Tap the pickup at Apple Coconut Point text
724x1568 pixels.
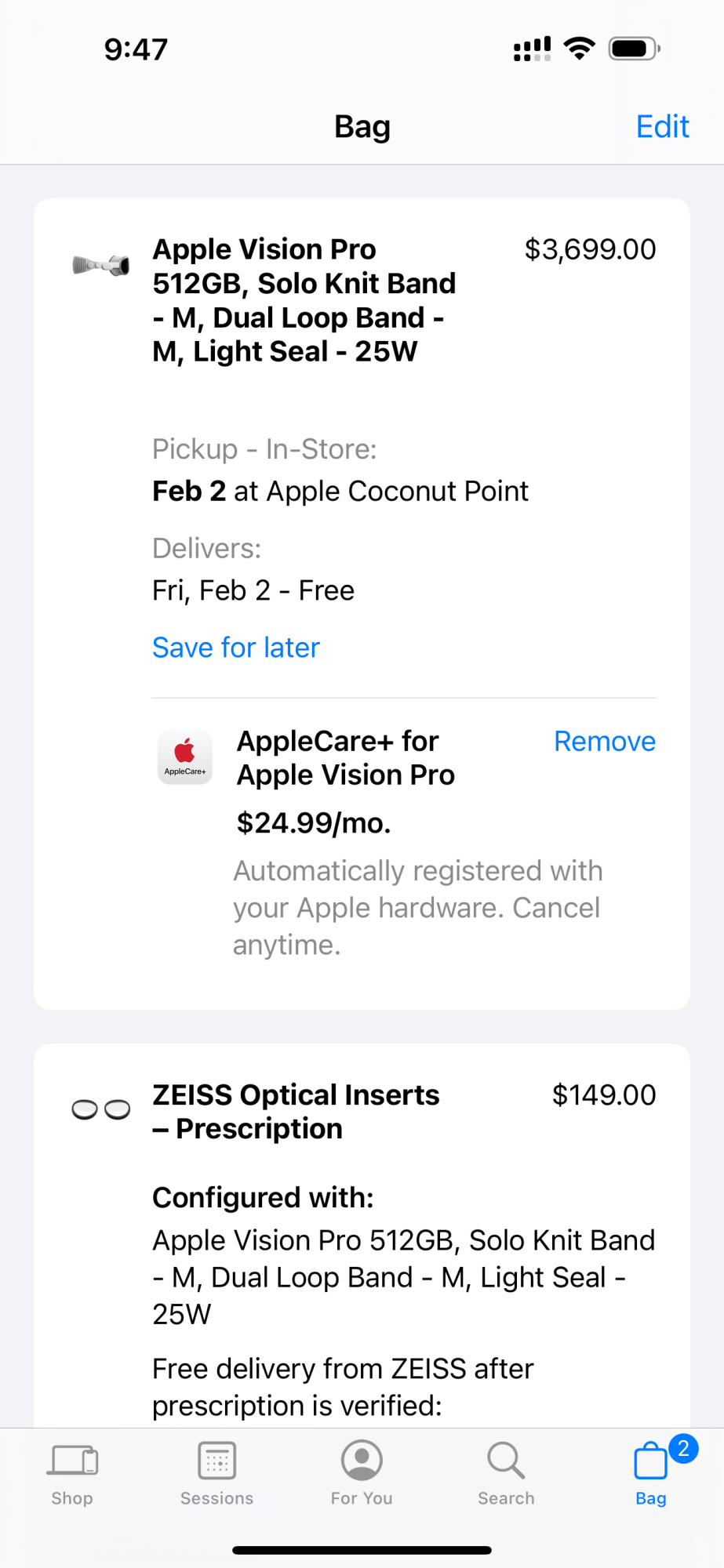[x=340, y=492]
